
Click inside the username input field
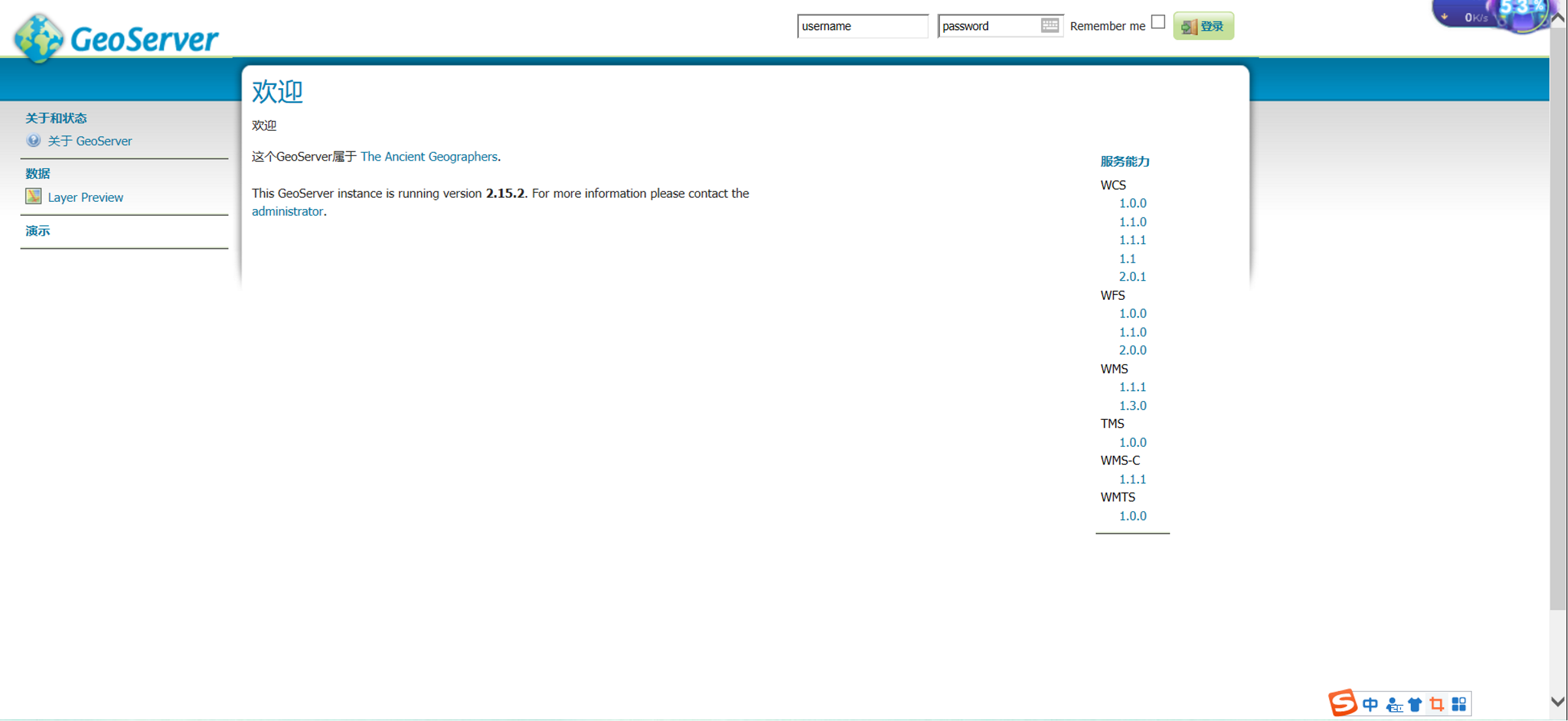(862, 25)
